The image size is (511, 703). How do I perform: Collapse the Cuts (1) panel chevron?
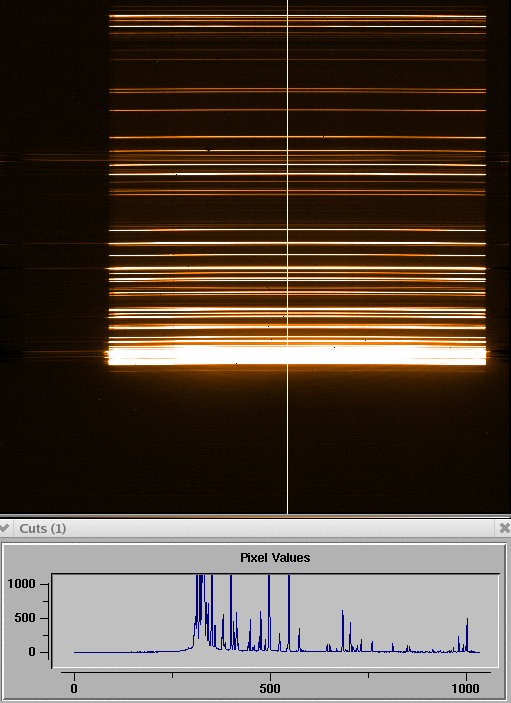click(4, 528)
